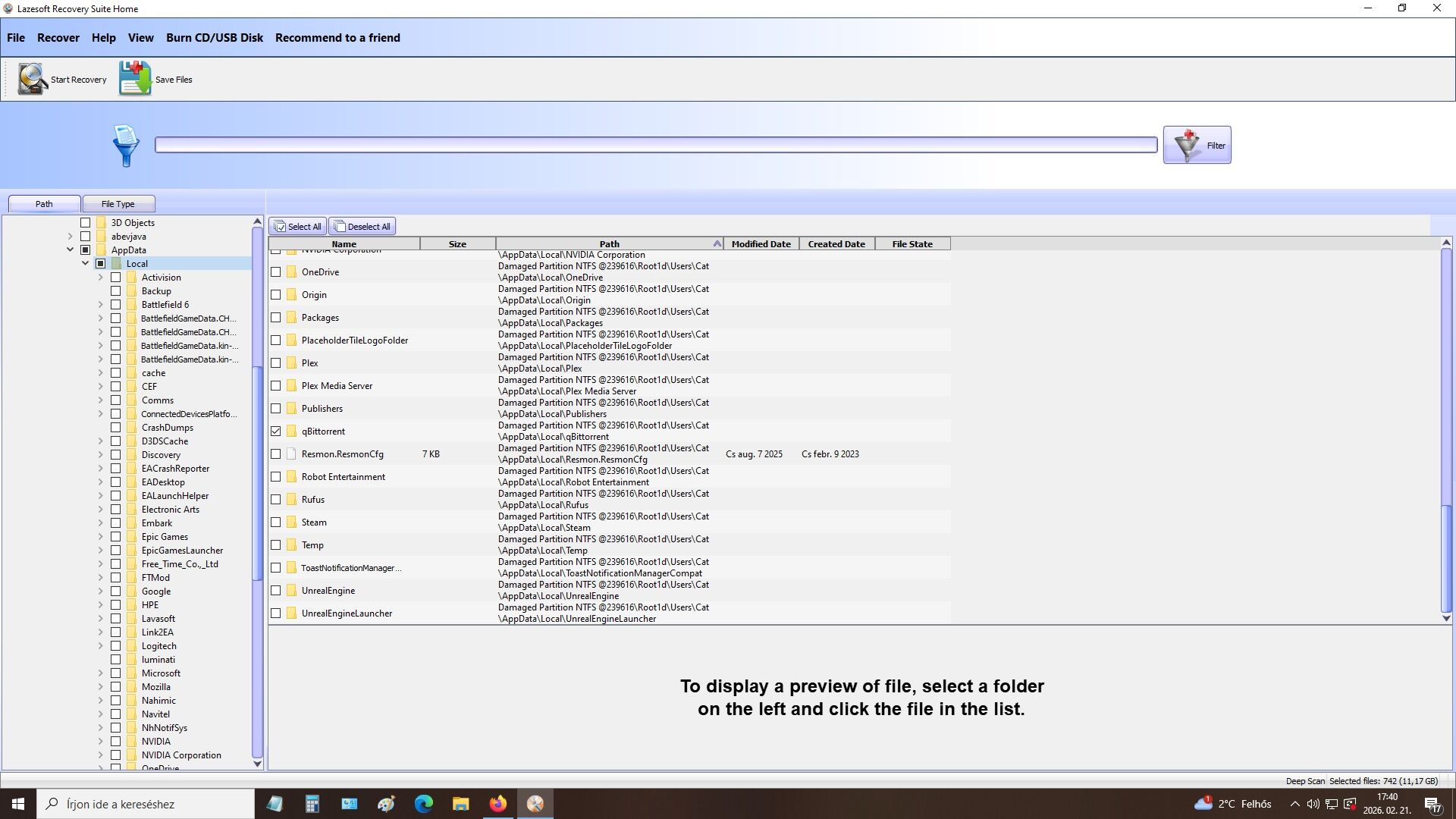Expand the Battlefield 6 tree node
1456x819 pixels.
[100, 305]
